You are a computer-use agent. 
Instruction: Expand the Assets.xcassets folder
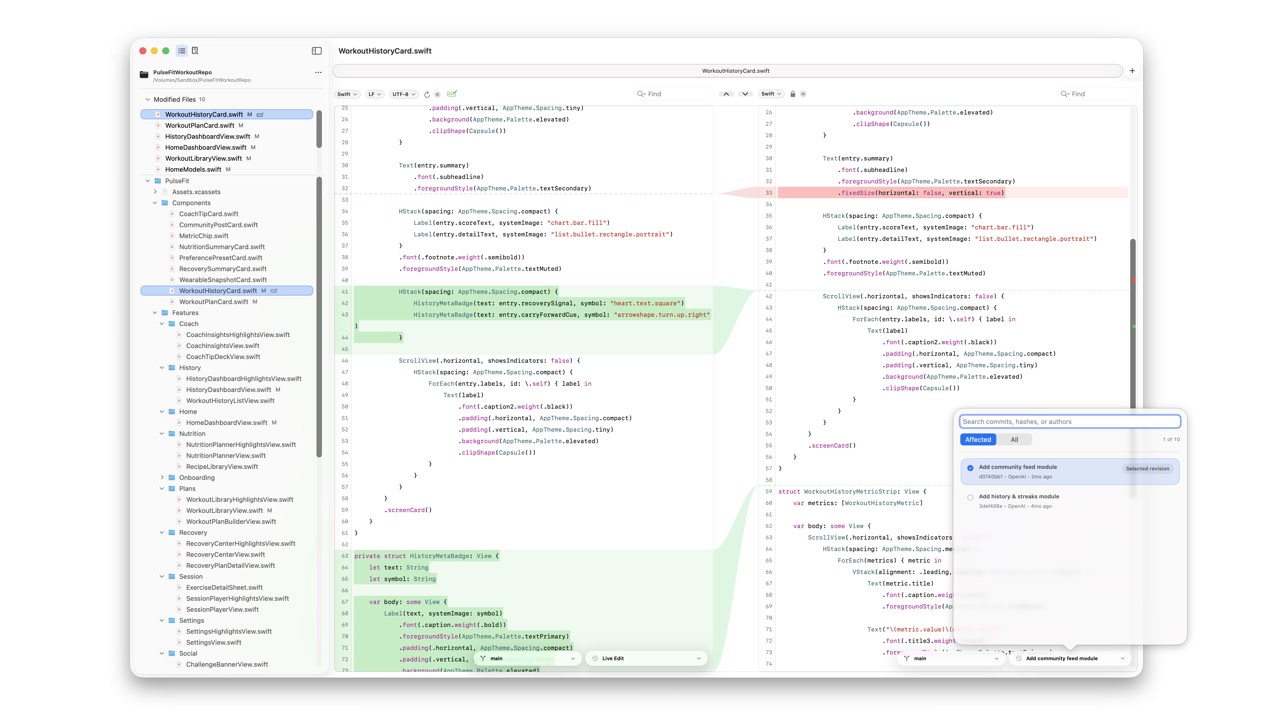click(x=155, y=192)
